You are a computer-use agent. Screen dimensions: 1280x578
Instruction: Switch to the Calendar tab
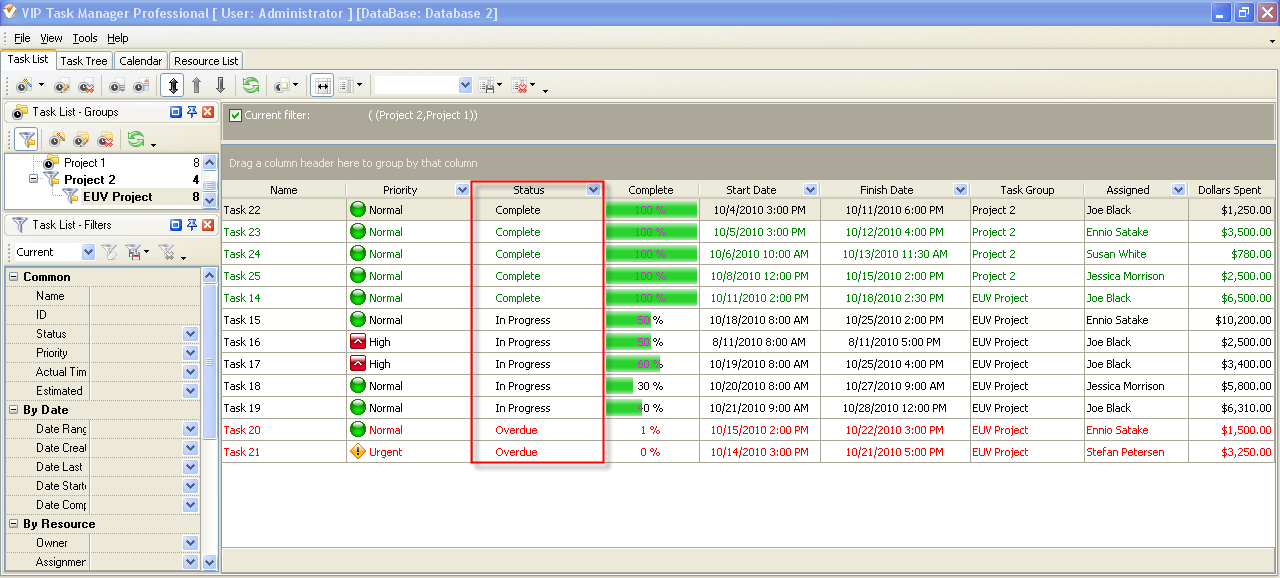click(140, 61)
